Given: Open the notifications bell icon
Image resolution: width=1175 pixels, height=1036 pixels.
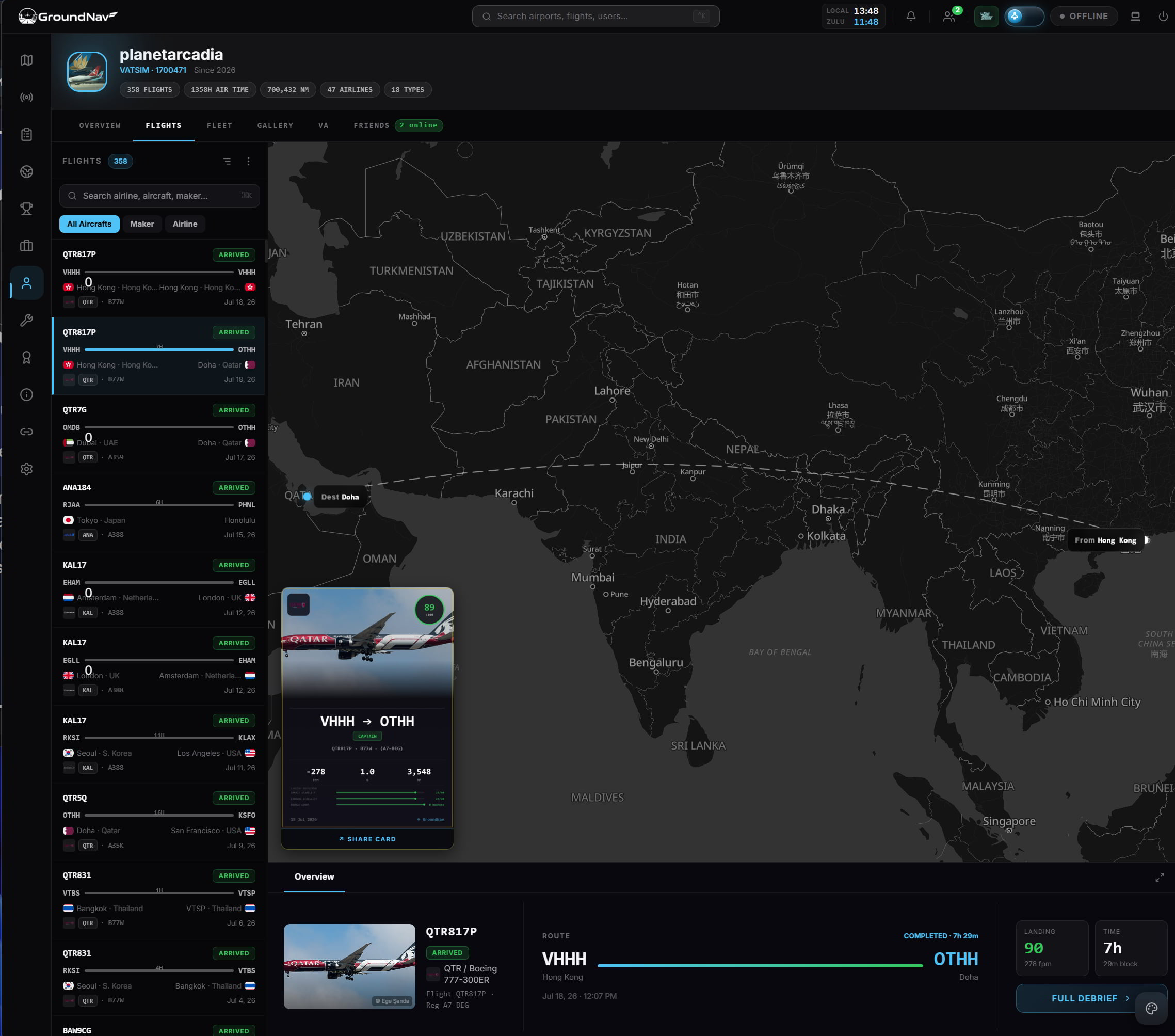Looking at the screenshot, I should (911, 16).
